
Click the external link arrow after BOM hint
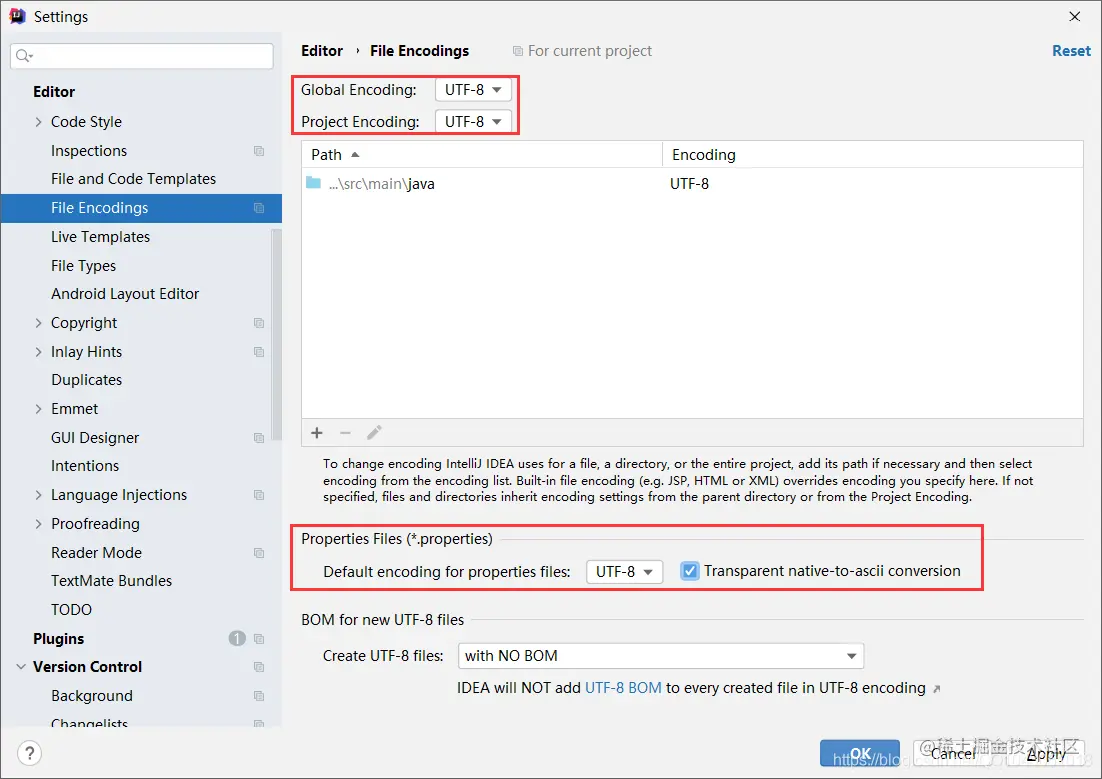coord(936,689)
